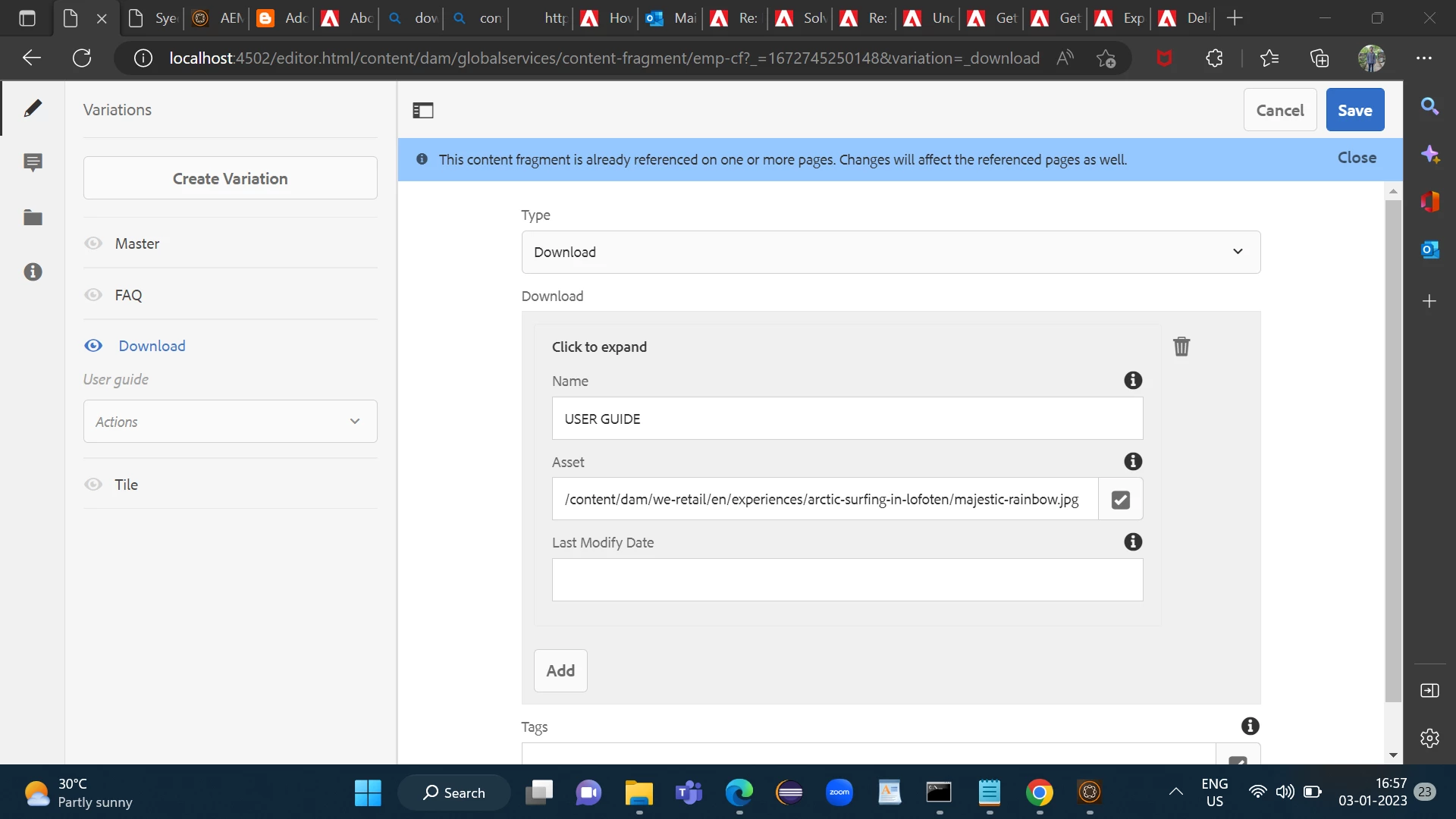The width and height of the screenshot is (1456, 819).
Task: Open Microsoft Teams from the taskbar
Action: pyautogui.click(x=689, y=793)
